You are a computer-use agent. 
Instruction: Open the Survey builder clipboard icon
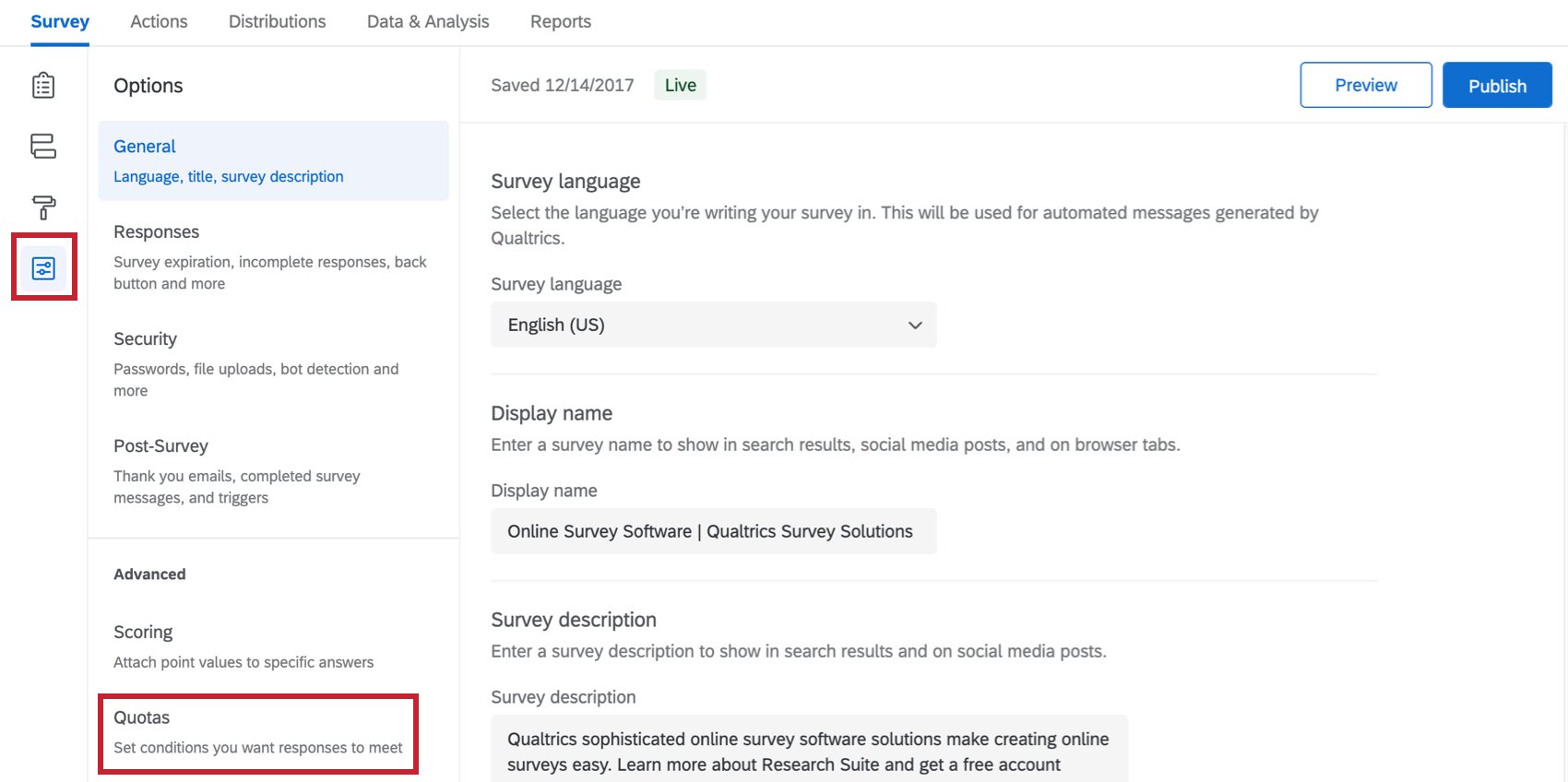tap(43, 86)
